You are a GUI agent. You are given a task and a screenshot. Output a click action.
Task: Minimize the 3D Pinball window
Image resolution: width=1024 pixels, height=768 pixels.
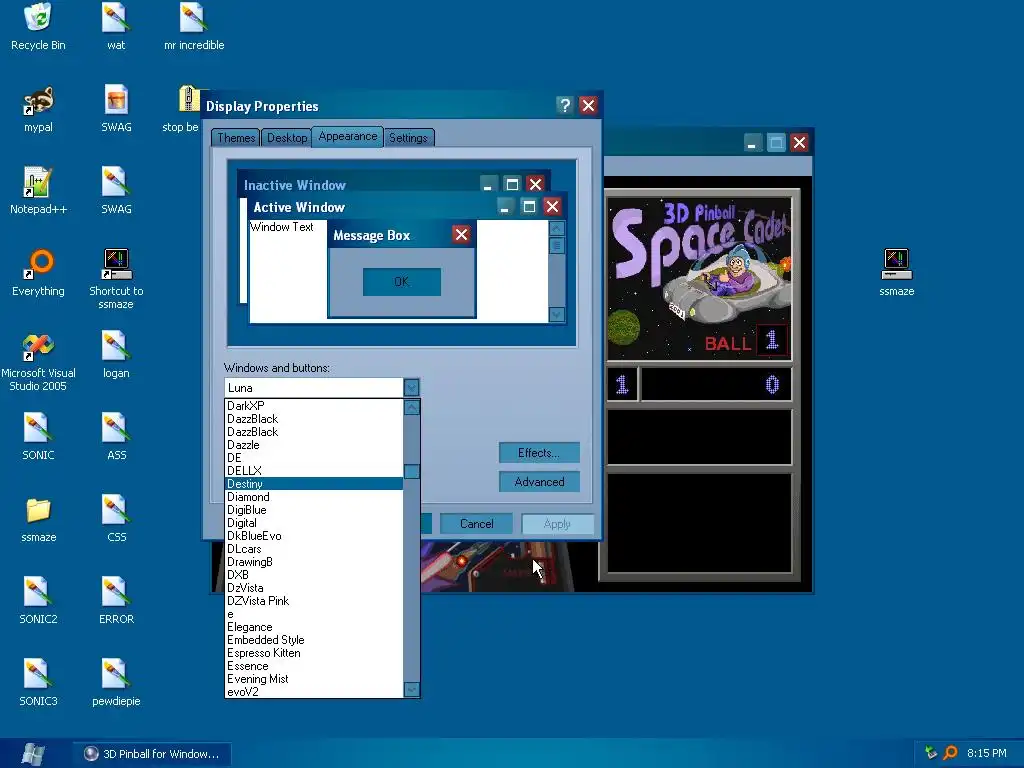tap(752, 142)
